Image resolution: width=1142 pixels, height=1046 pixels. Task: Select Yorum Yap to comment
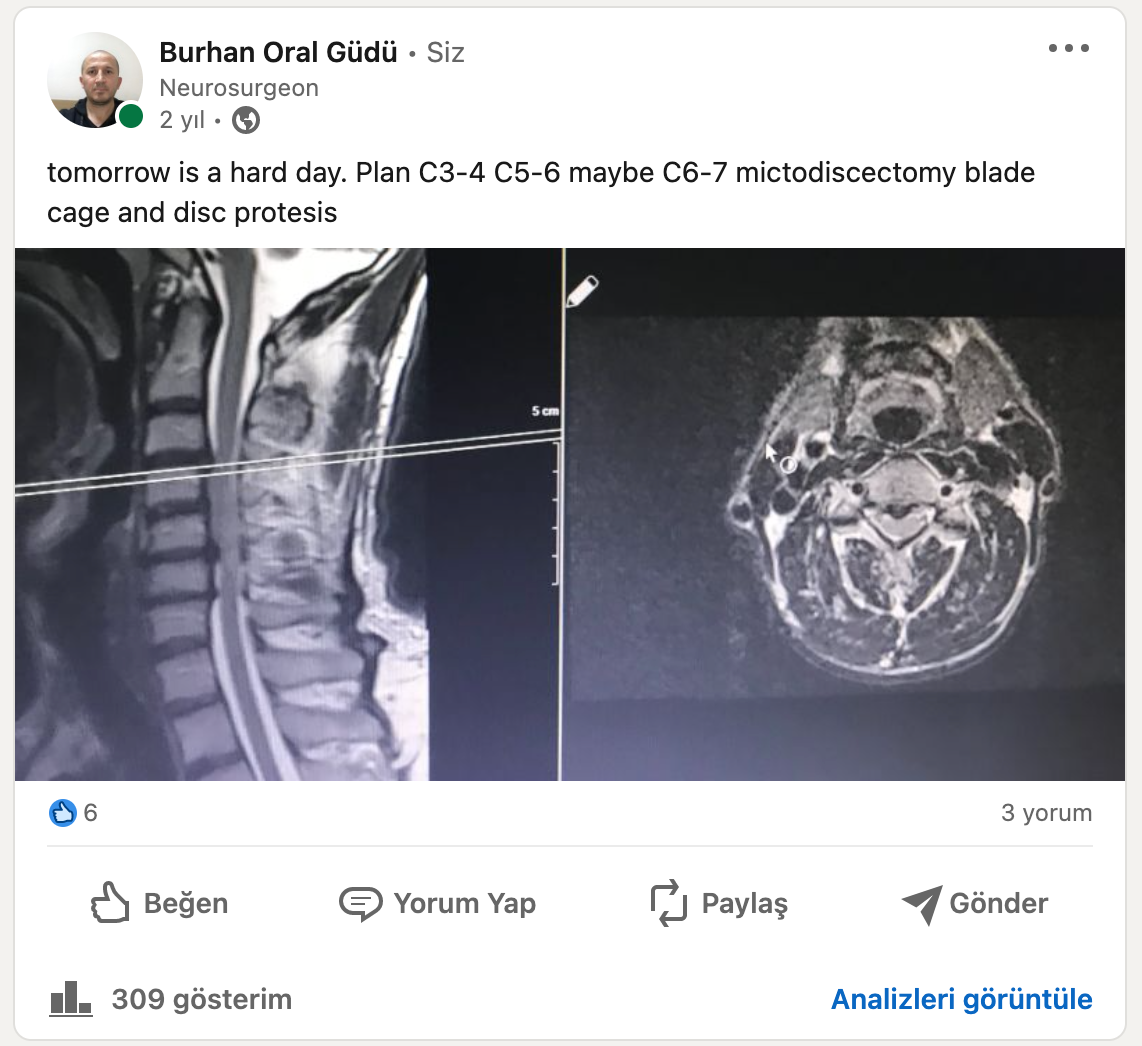click(x=438, y=903)
